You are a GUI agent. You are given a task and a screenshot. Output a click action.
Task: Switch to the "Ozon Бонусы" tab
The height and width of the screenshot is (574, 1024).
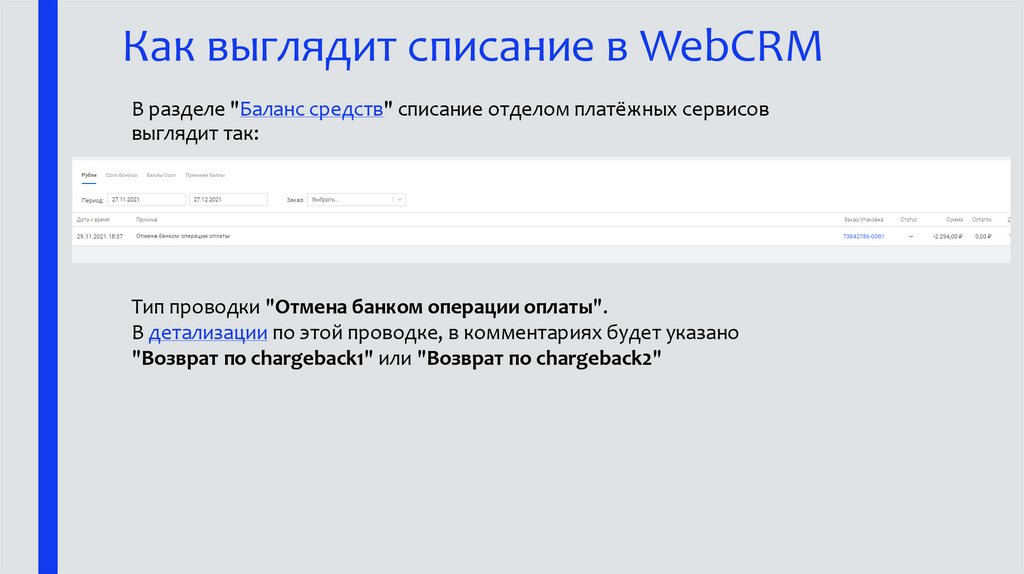click(x=121, y=175)
